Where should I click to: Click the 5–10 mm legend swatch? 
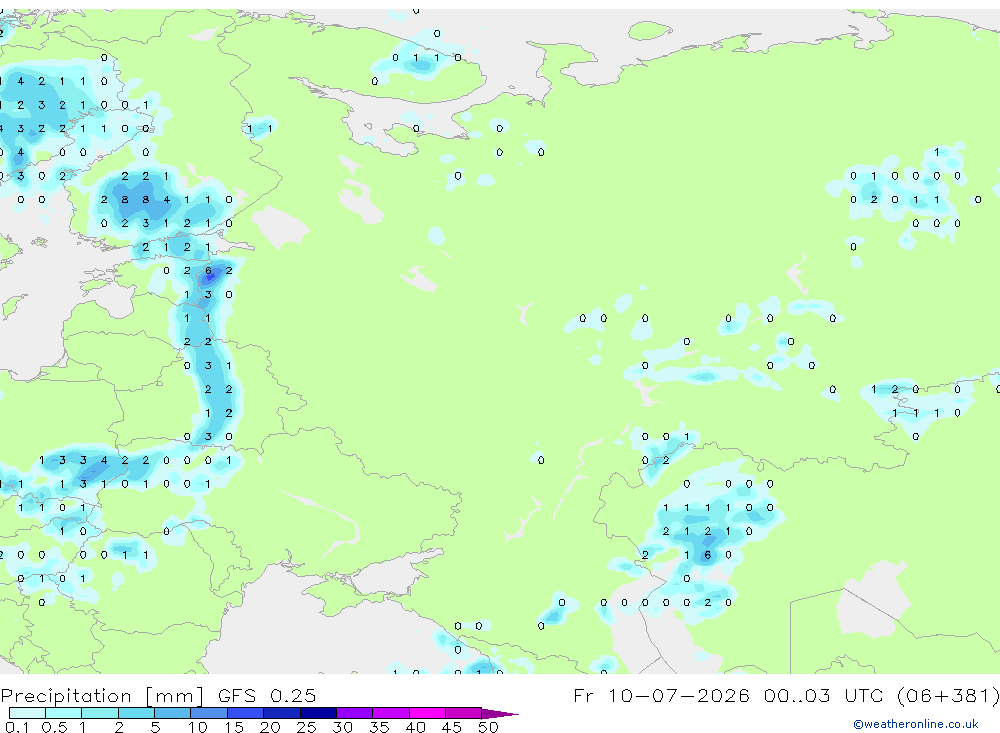pyautogui.click(x=173, y=713)
